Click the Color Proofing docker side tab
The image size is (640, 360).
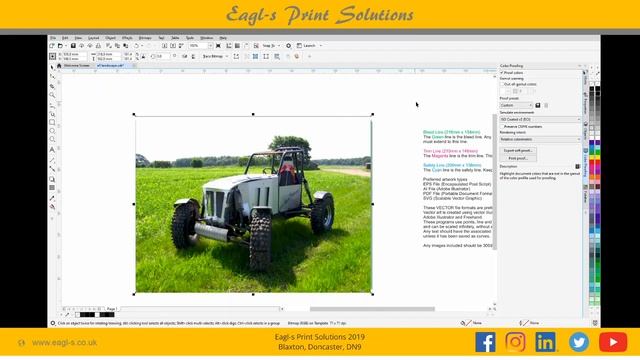[x=585, y=163]
